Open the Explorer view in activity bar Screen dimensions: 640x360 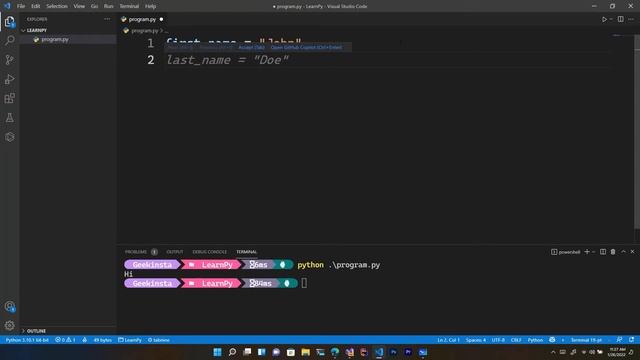coord(9,22)
